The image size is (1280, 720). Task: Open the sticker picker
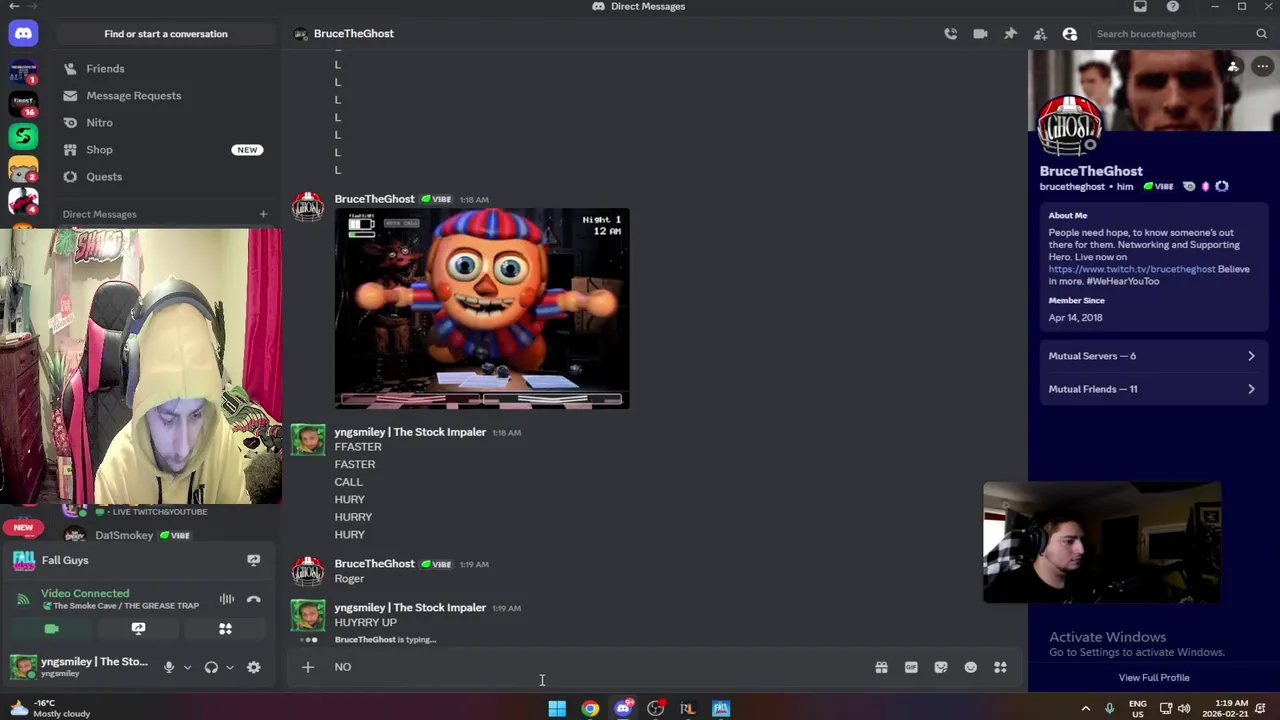(x=941, y=667)
